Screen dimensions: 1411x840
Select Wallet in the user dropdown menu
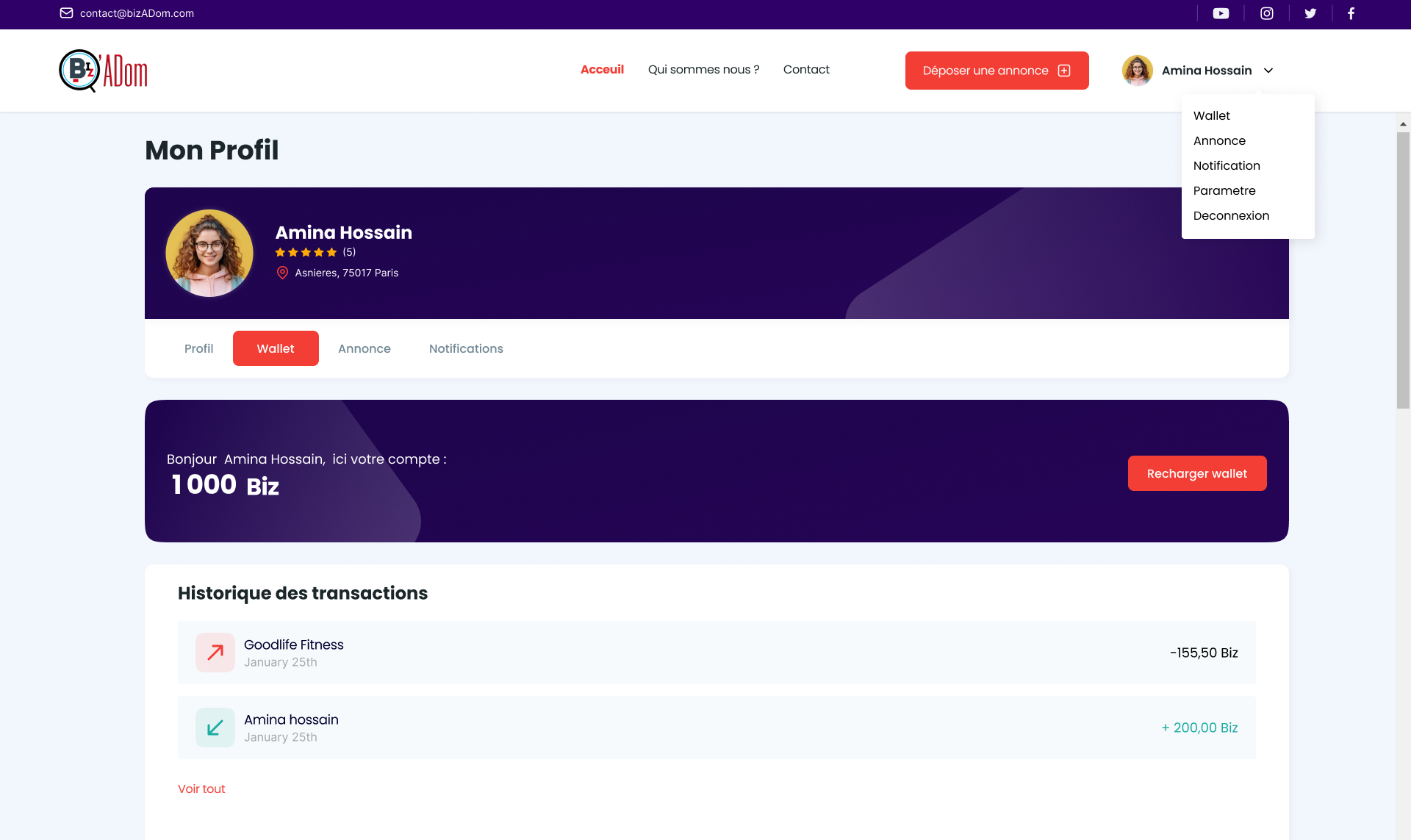(x=1211, y=115)
